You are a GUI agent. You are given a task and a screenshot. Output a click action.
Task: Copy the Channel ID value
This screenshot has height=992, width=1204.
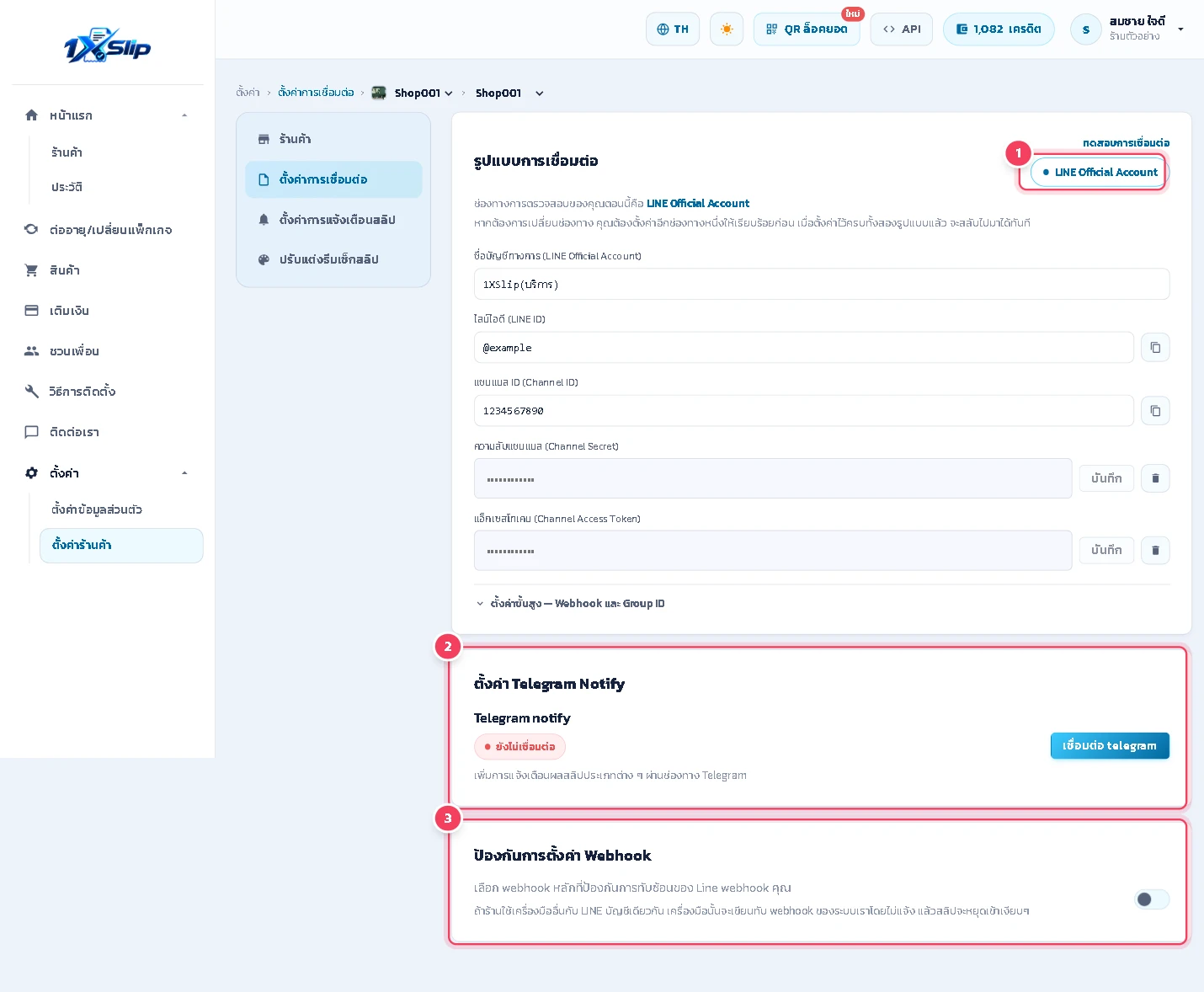point(1155,411)
